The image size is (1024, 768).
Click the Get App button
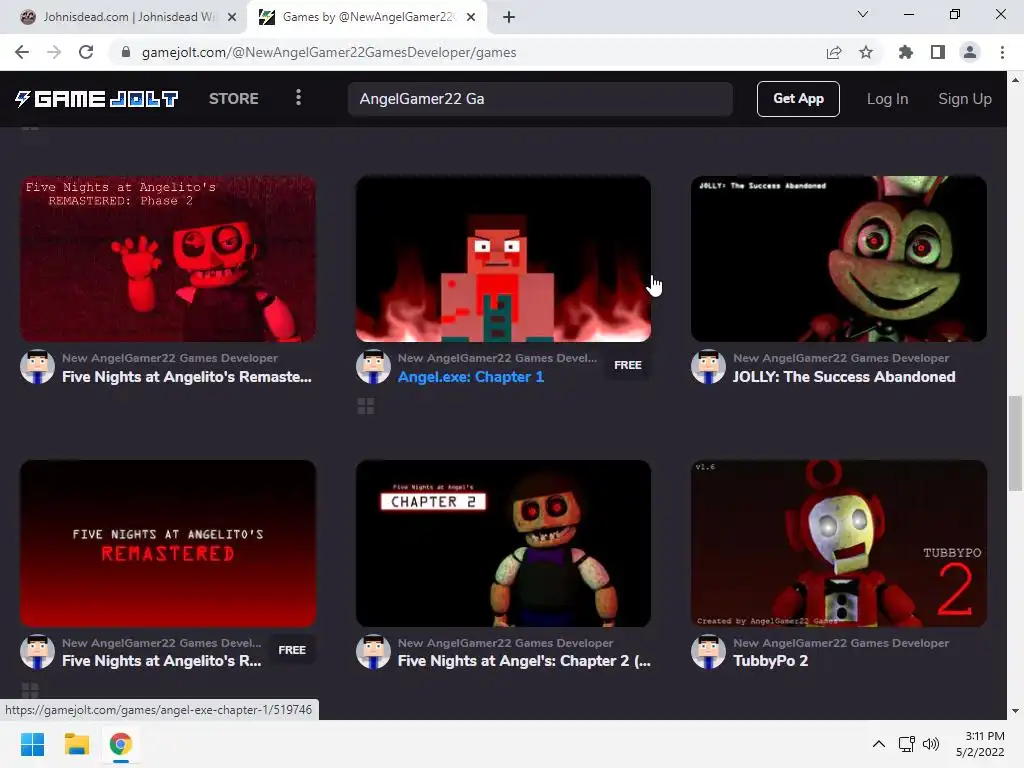[x=798, y=99]
